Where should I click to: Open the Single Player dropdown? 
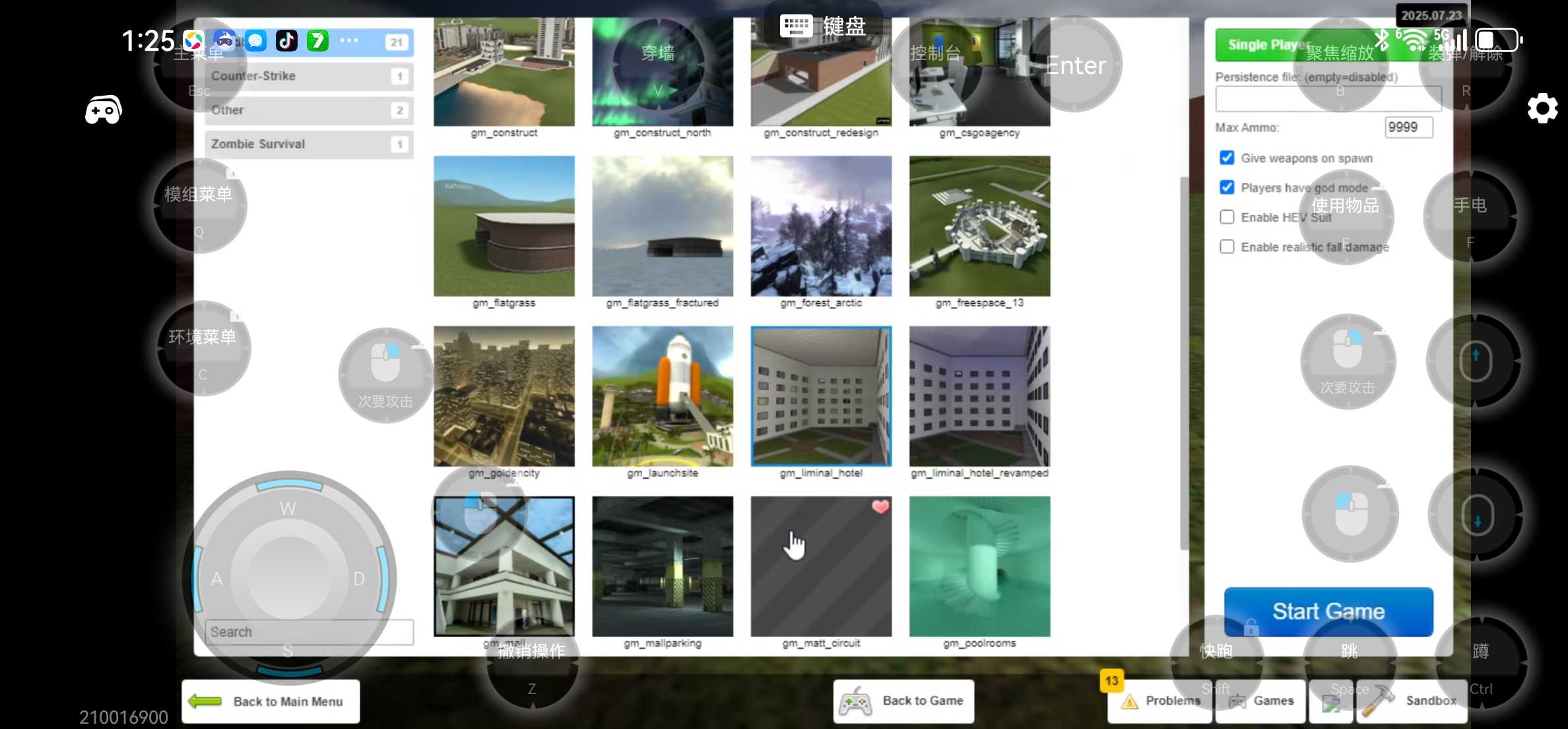pos(1328,45)
